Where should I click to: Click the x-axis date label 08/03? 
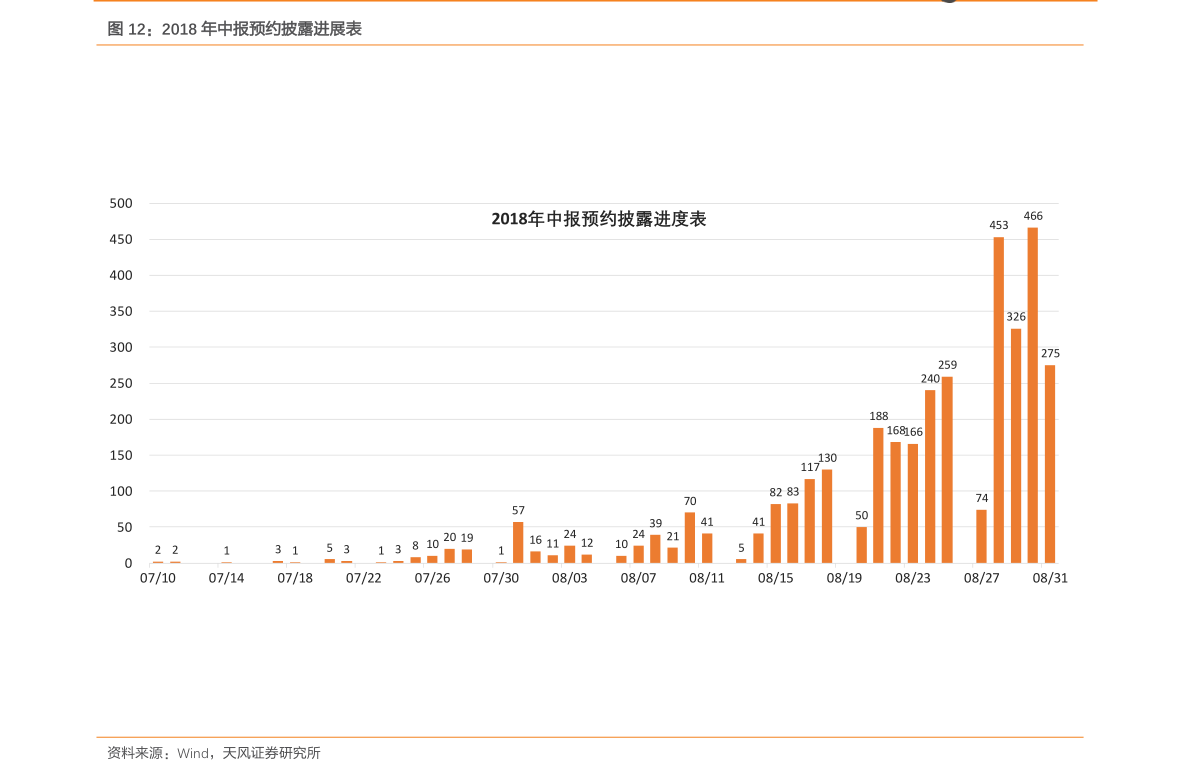(570, 578)
